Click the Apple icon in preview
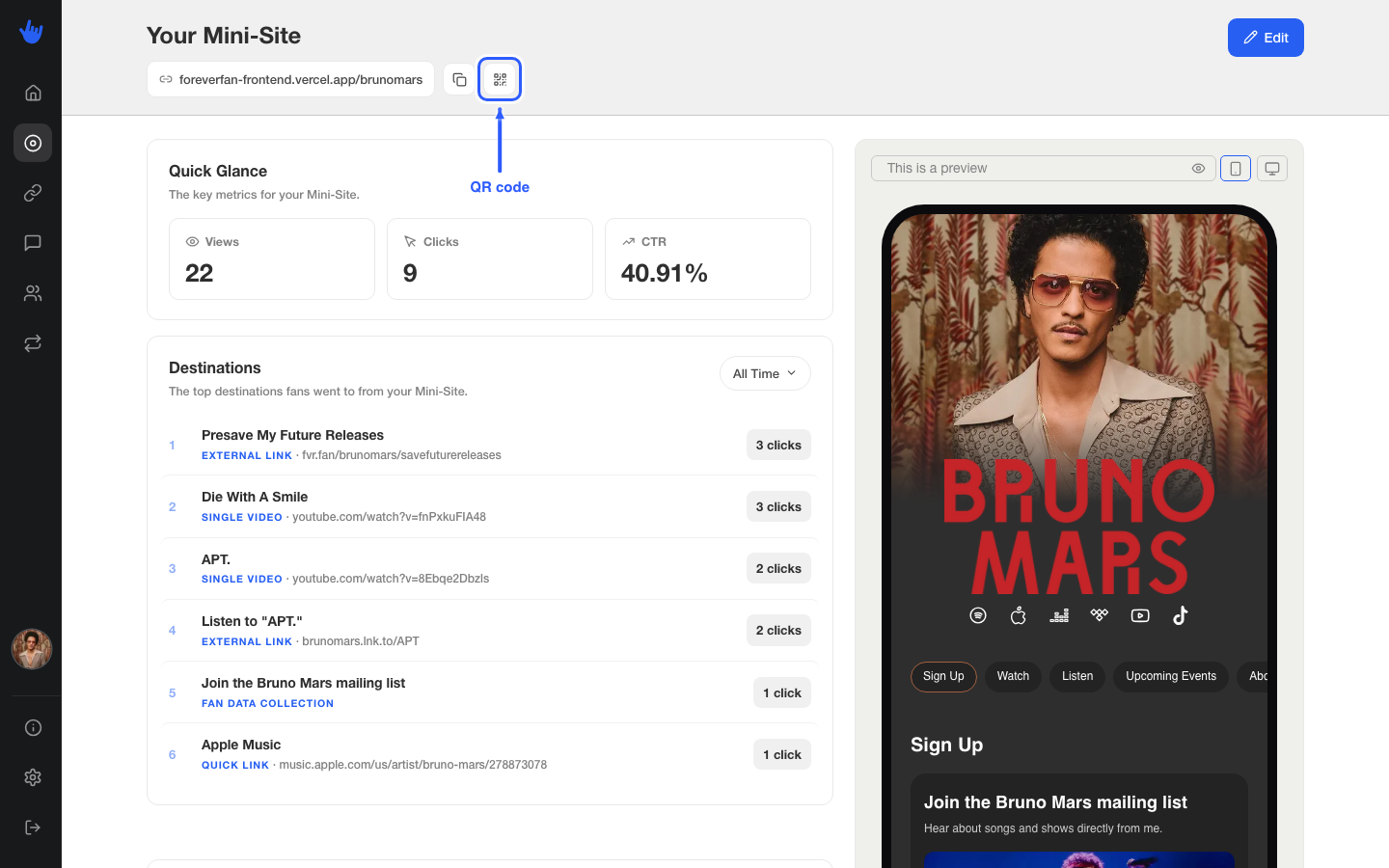 [1019, 615]
